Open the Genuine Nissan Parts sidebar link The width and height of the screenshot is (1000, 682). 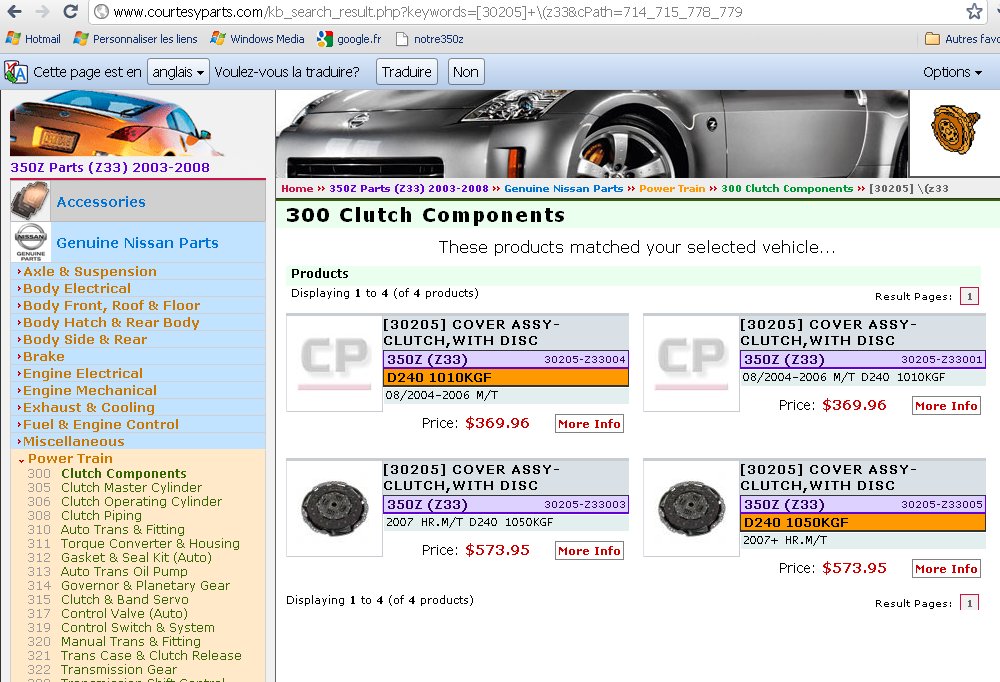(138, 242)
